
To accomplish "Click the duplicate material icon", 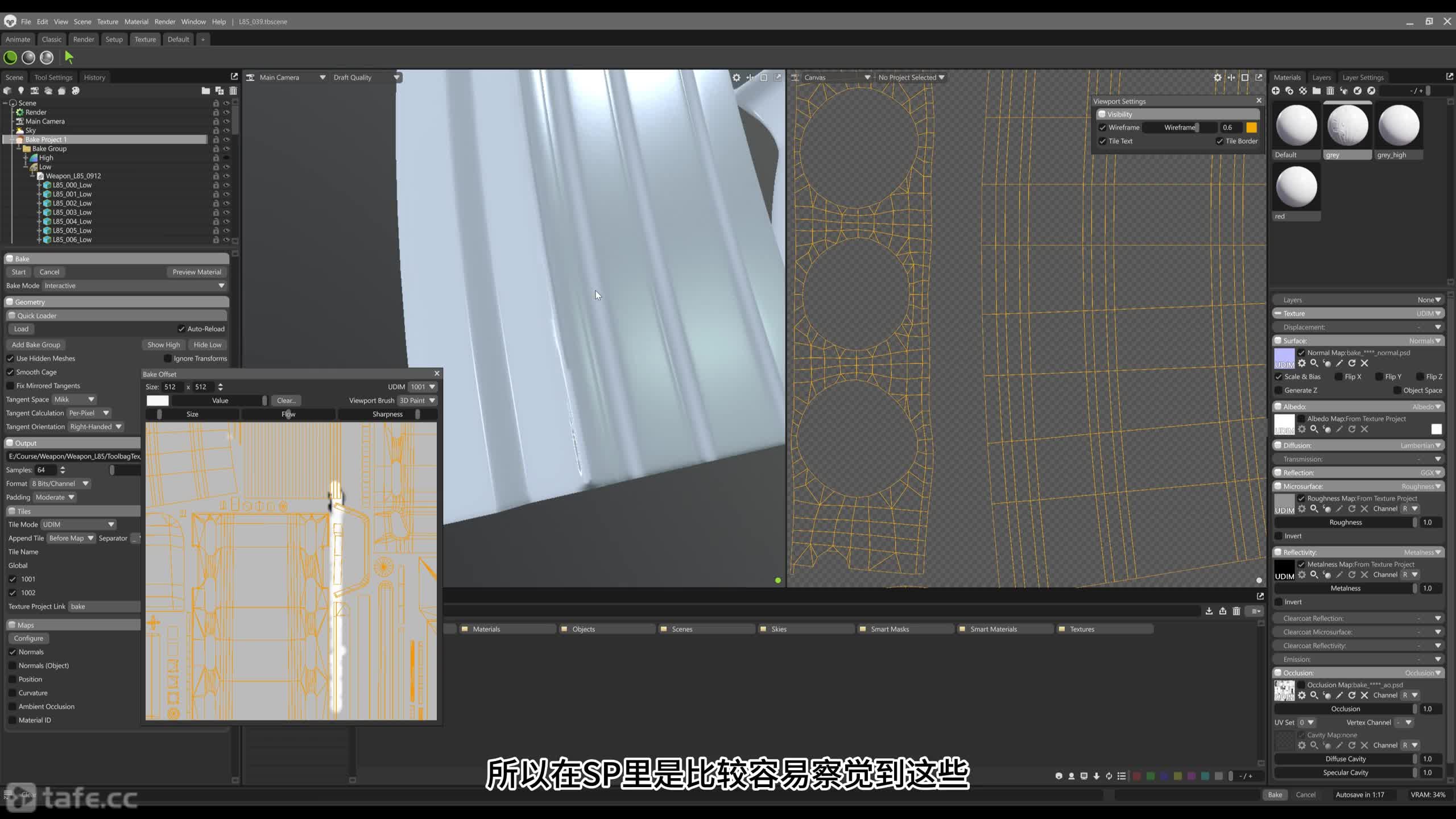I will point(1289,91).
